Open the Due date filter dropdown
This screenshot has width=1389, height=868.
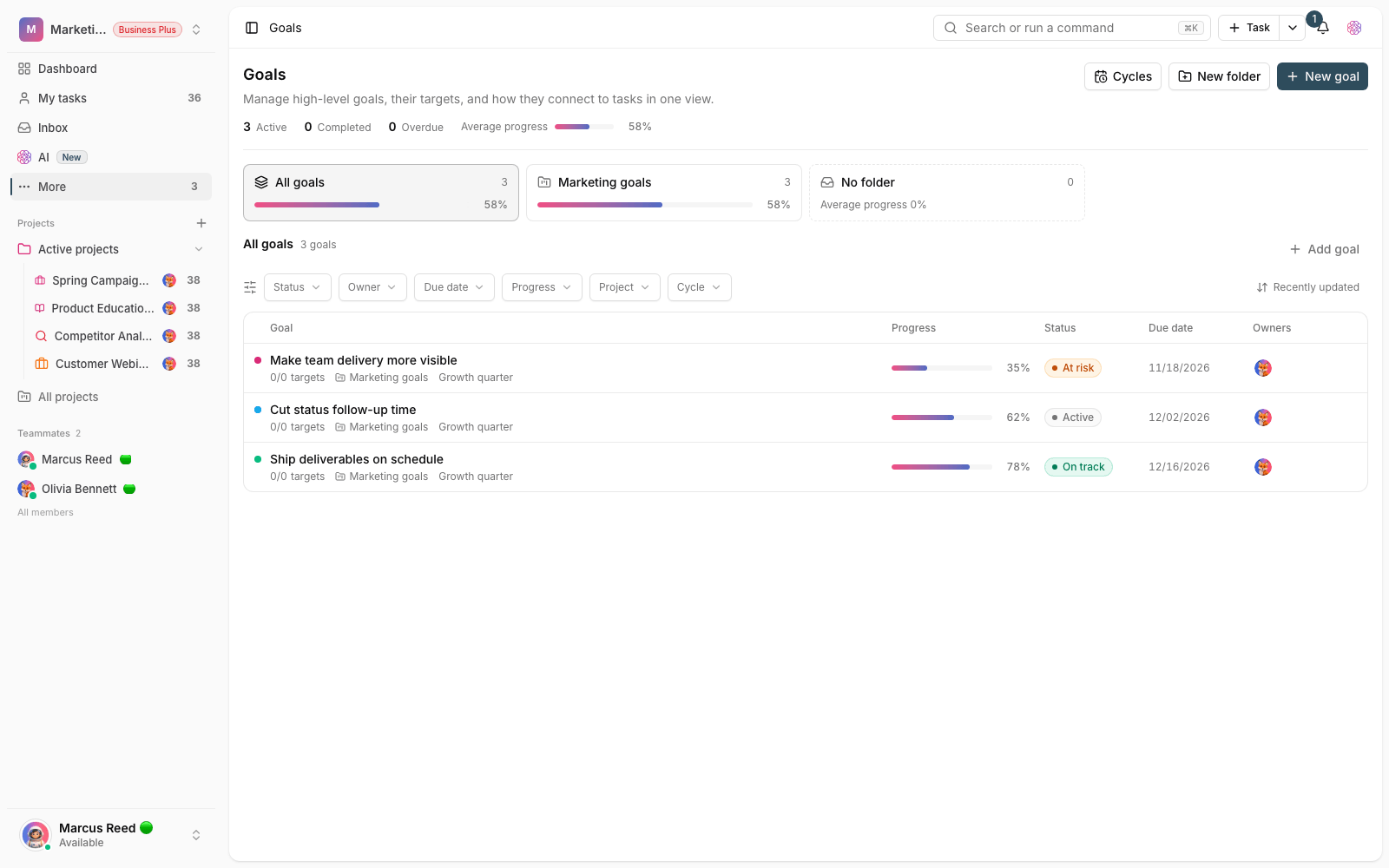(454, 287)
